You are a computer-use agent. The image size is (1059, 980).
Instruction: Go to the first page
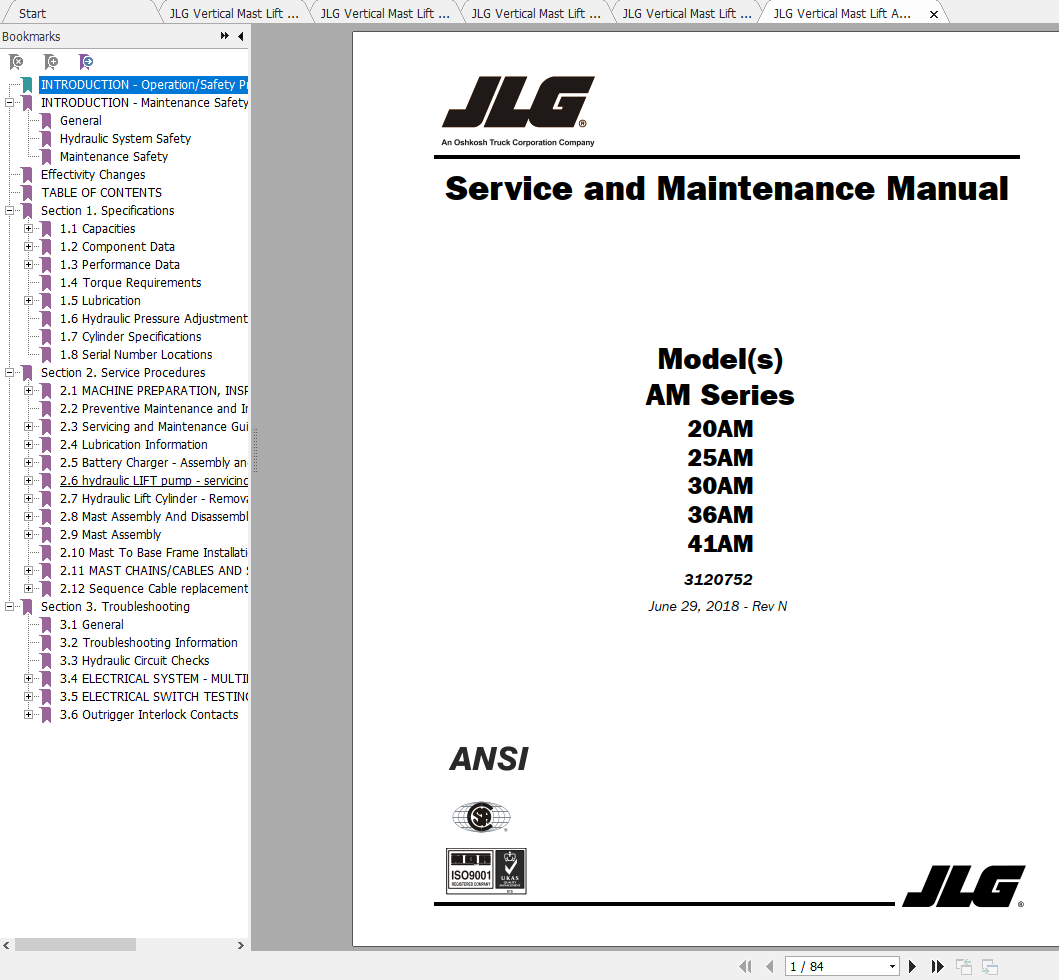click(746, 966)
